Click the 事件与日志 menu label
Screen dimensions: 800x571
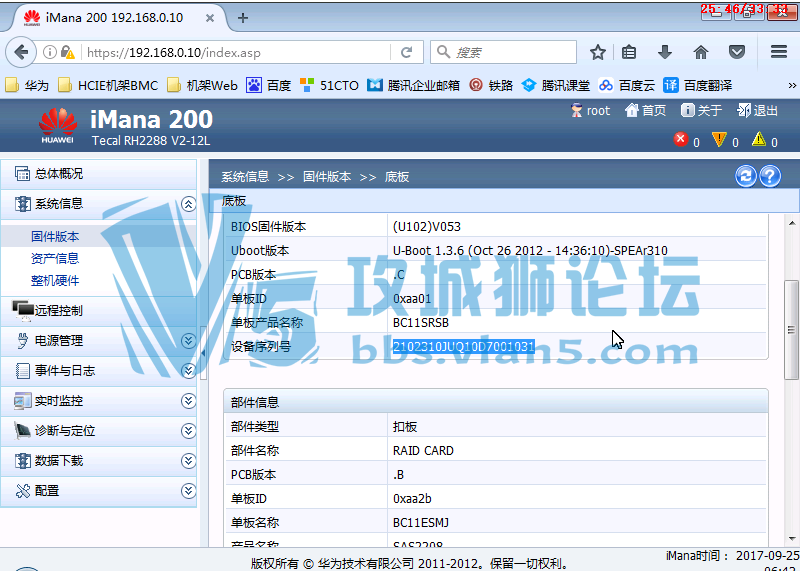65,371
